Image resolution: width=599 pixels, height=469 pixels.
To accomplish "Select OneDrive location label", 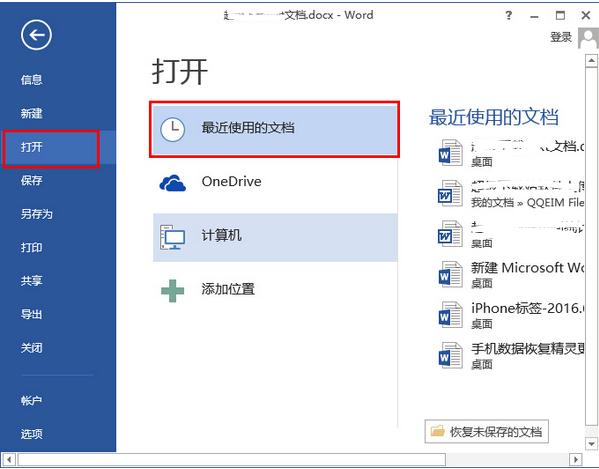I will click(x=232, y=181).
